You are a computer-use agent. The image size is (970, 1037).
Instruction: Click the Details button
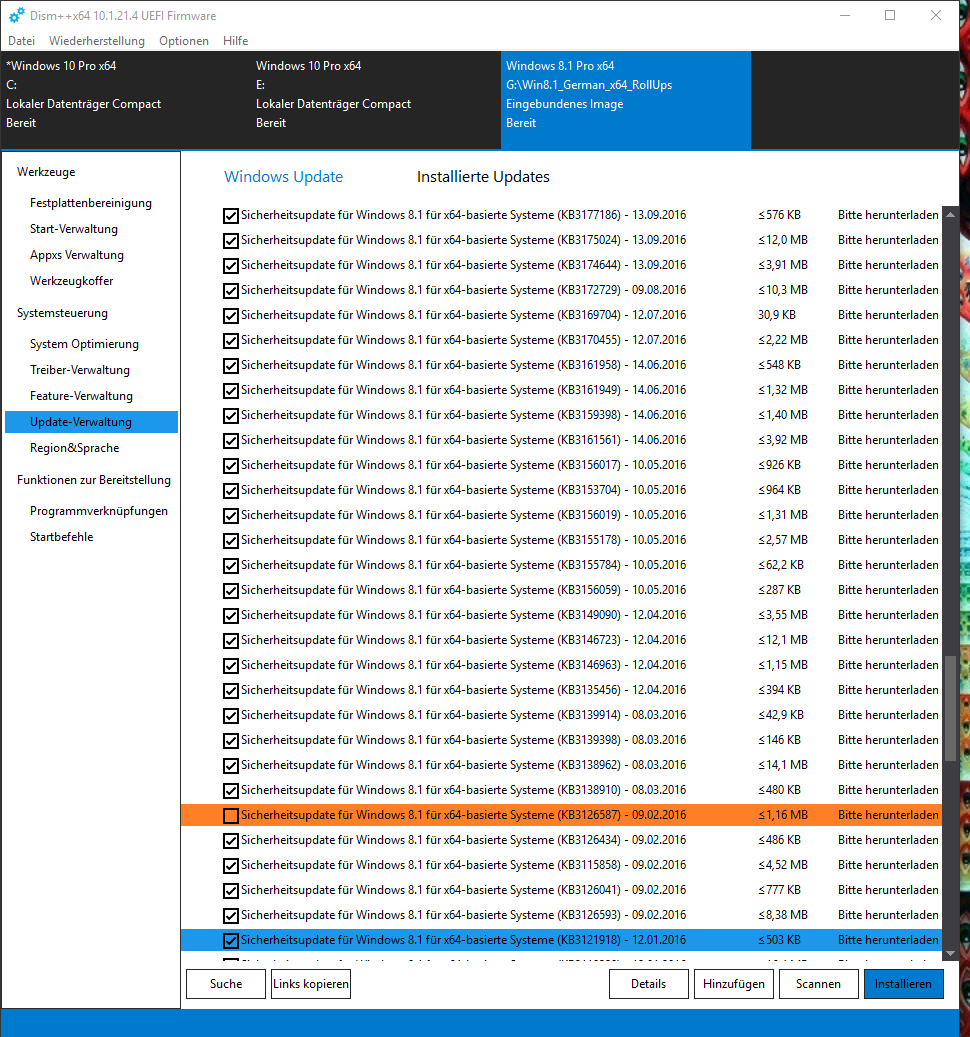coord(649,983)
